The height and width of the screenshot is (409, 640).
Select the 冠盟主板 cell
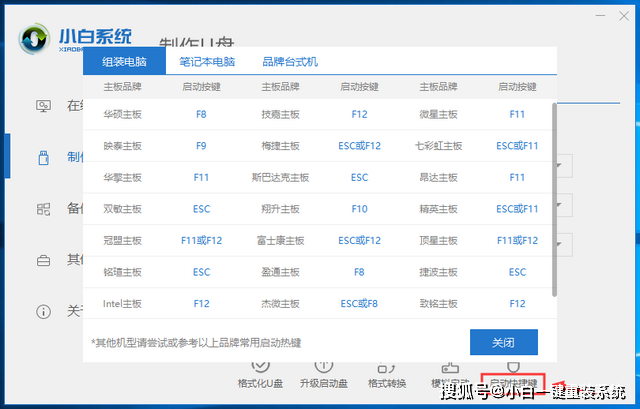(122, 240)
